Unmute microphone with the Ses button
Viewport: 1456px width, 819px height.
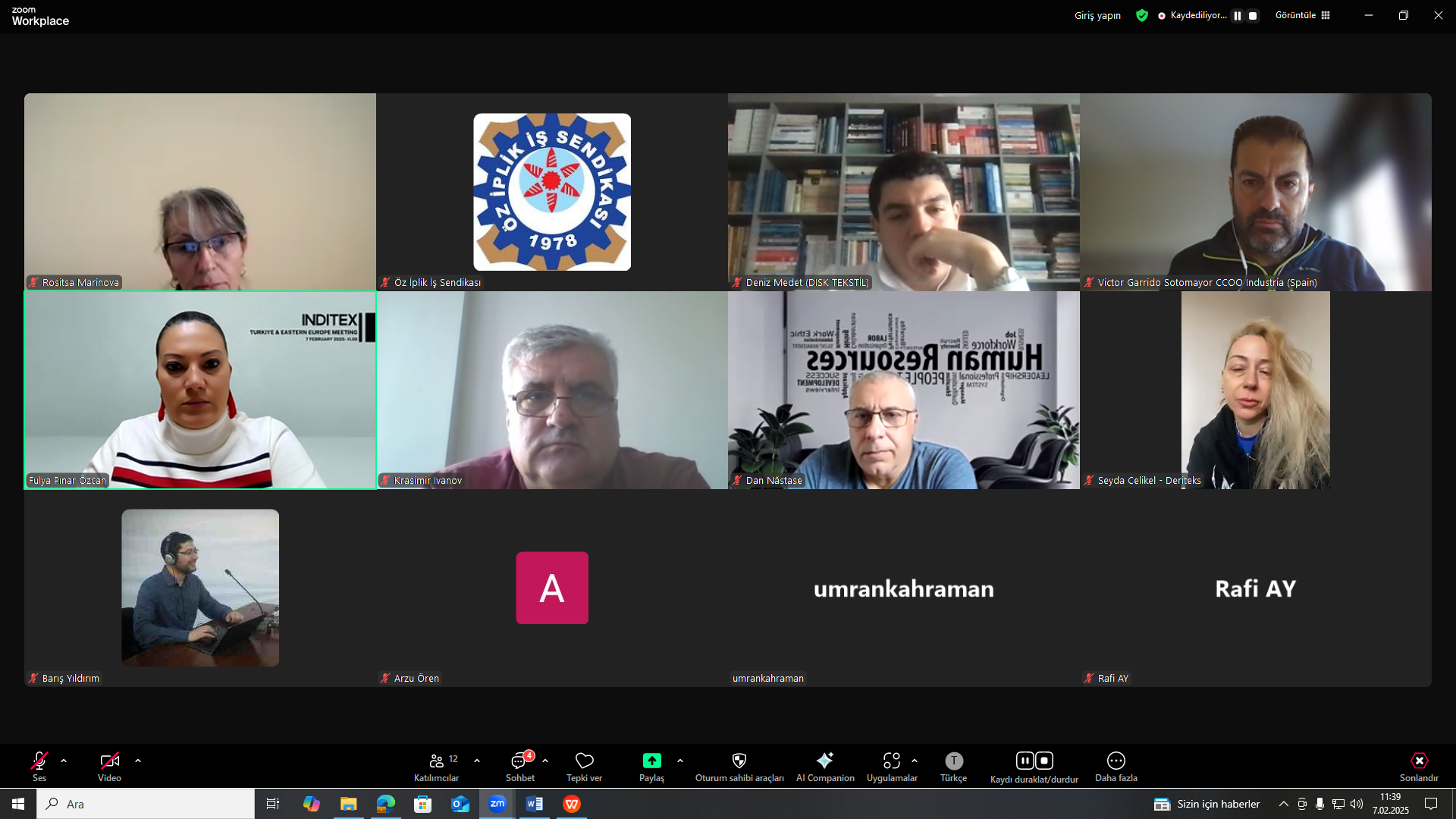pos(39,766)
